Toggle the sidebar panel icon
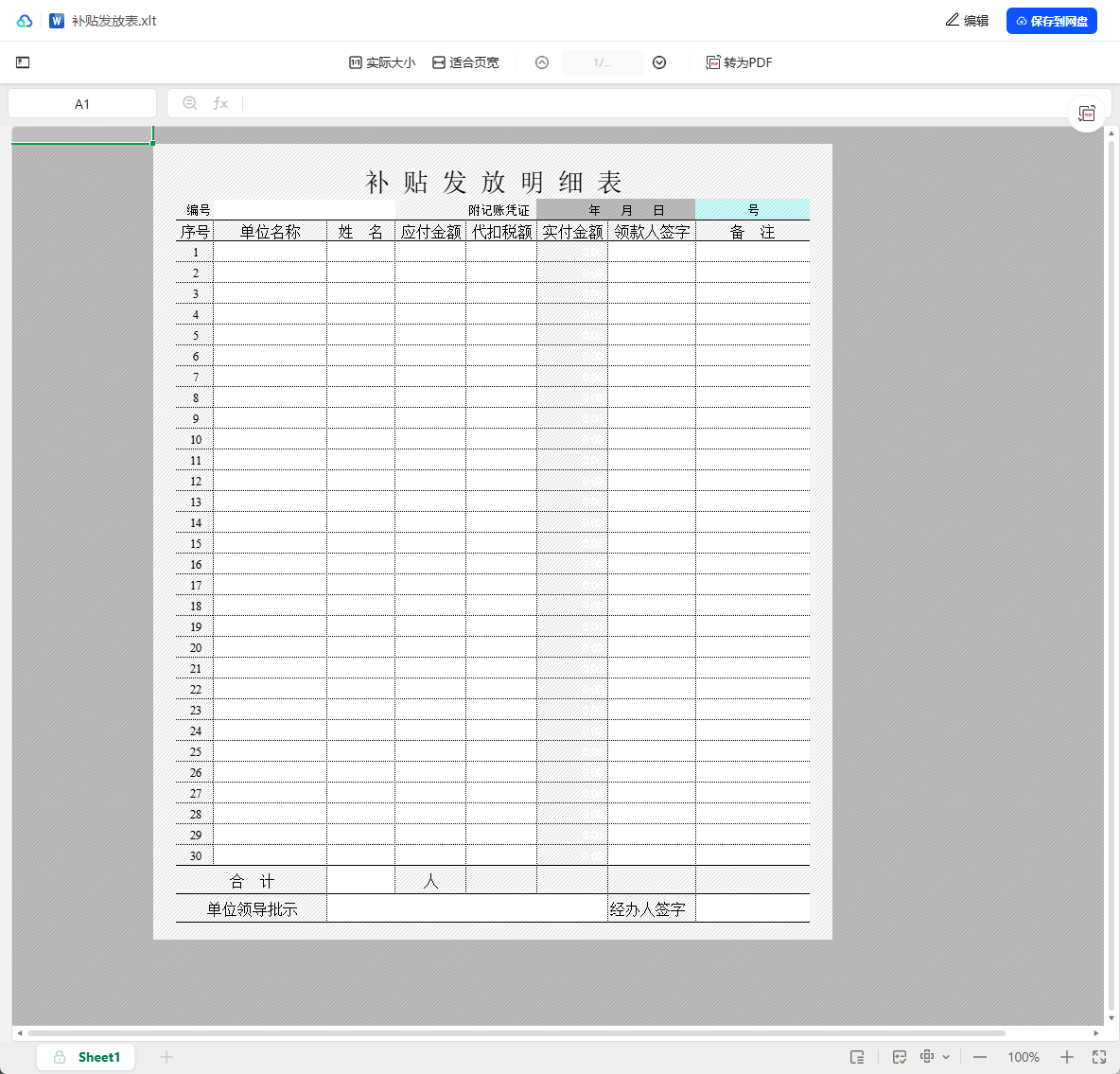Screen dimensions: 1120x1074 coord(23,62)
